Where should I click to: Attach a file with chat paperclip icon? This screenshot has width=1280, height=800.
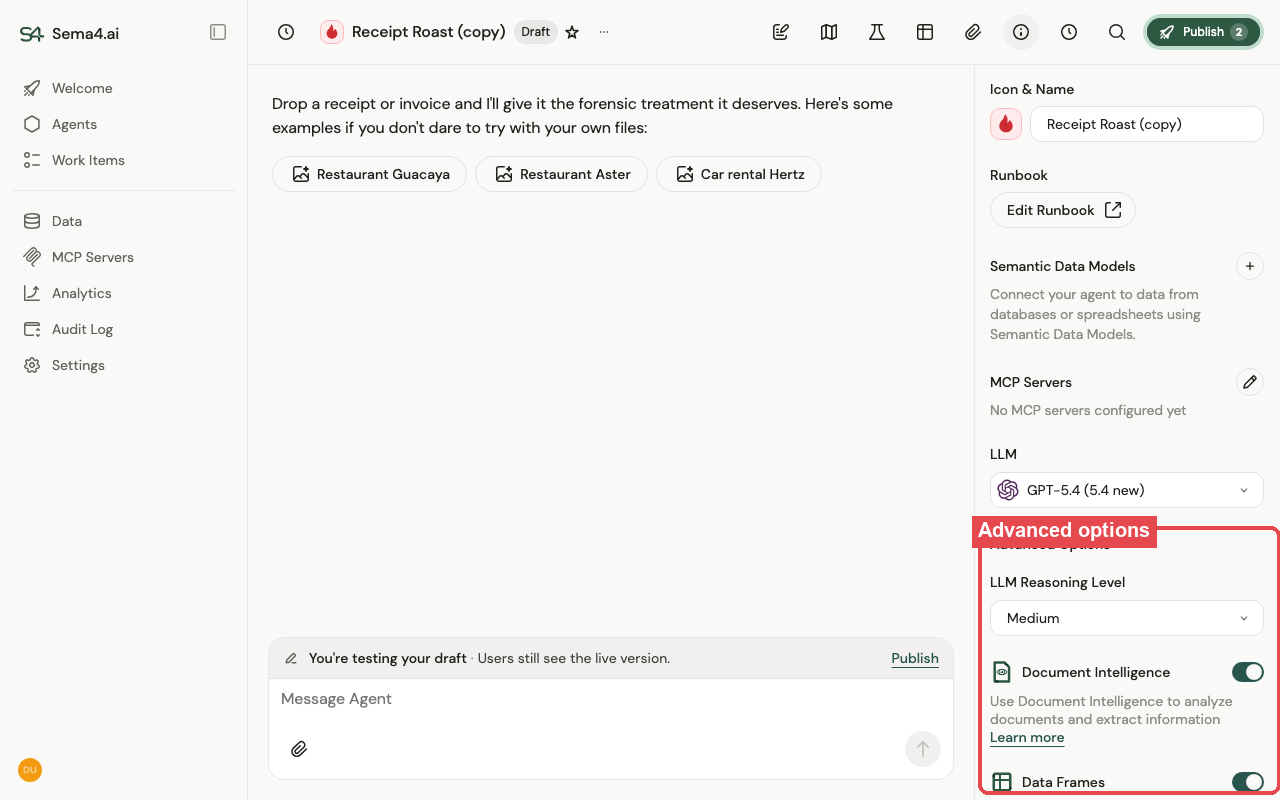pos(299,748)
